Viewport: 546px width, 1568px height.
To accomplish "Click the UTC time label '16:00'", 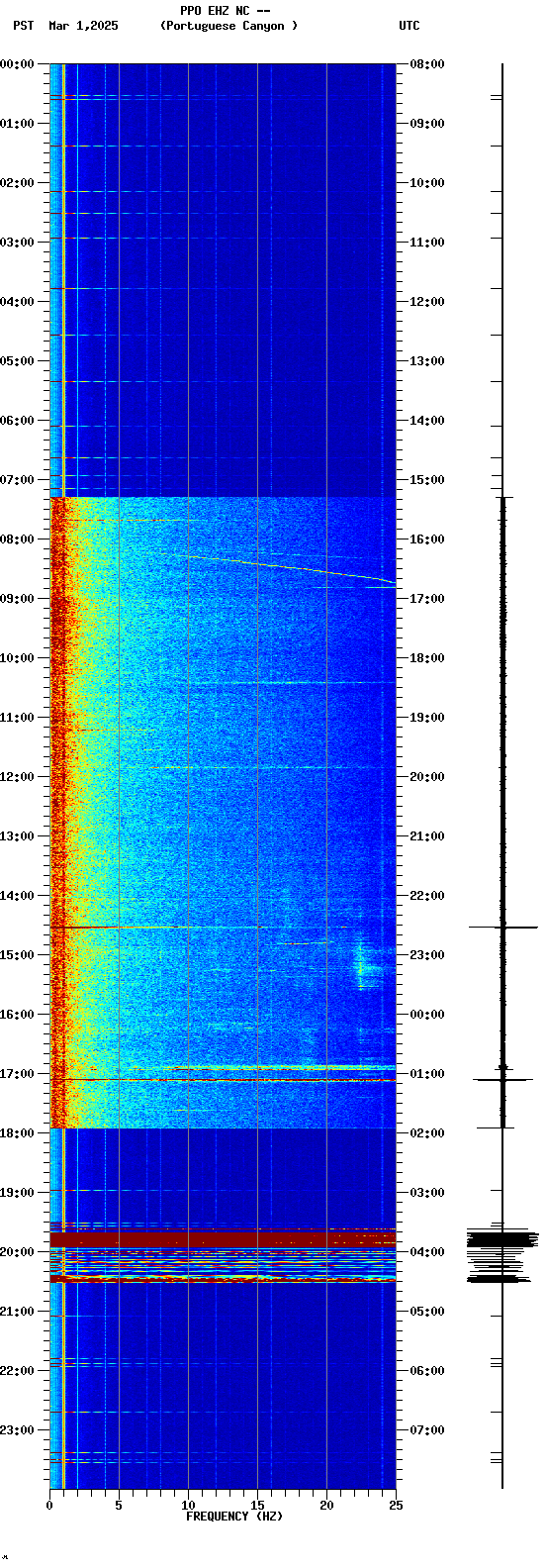I will [x=427, y=539].
